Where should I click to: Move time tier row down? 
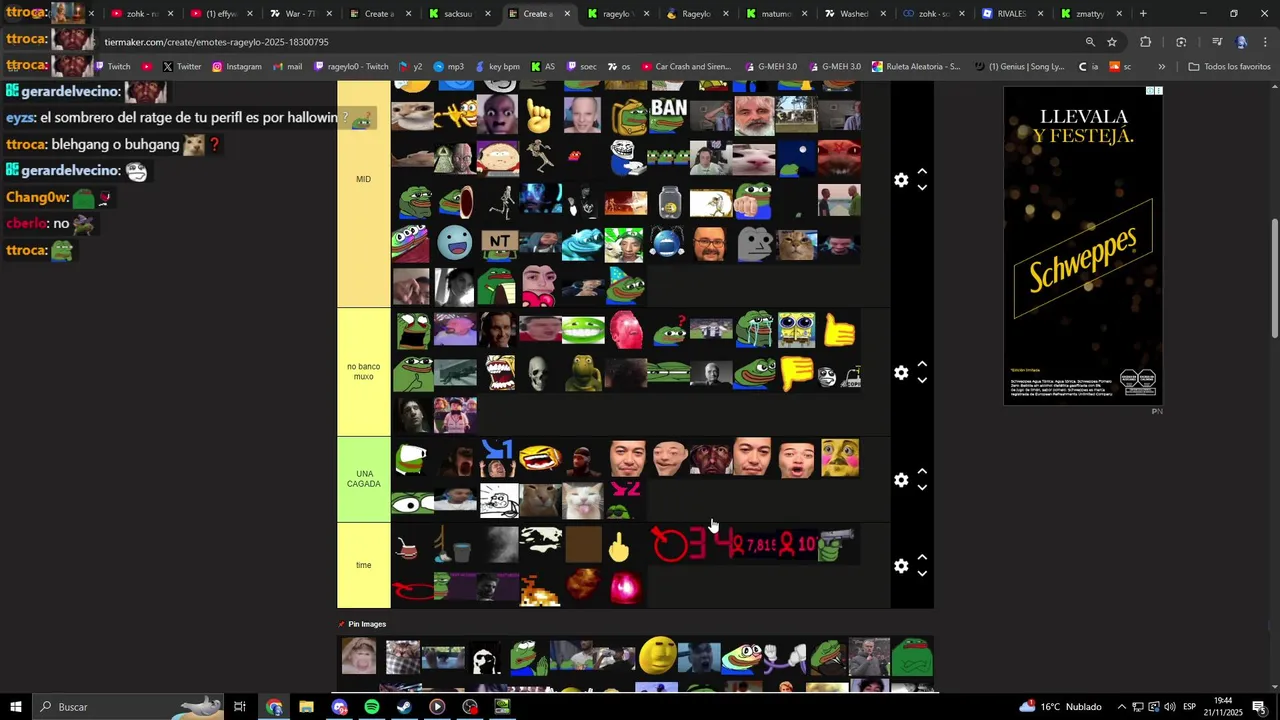click(x=922, y=573)
